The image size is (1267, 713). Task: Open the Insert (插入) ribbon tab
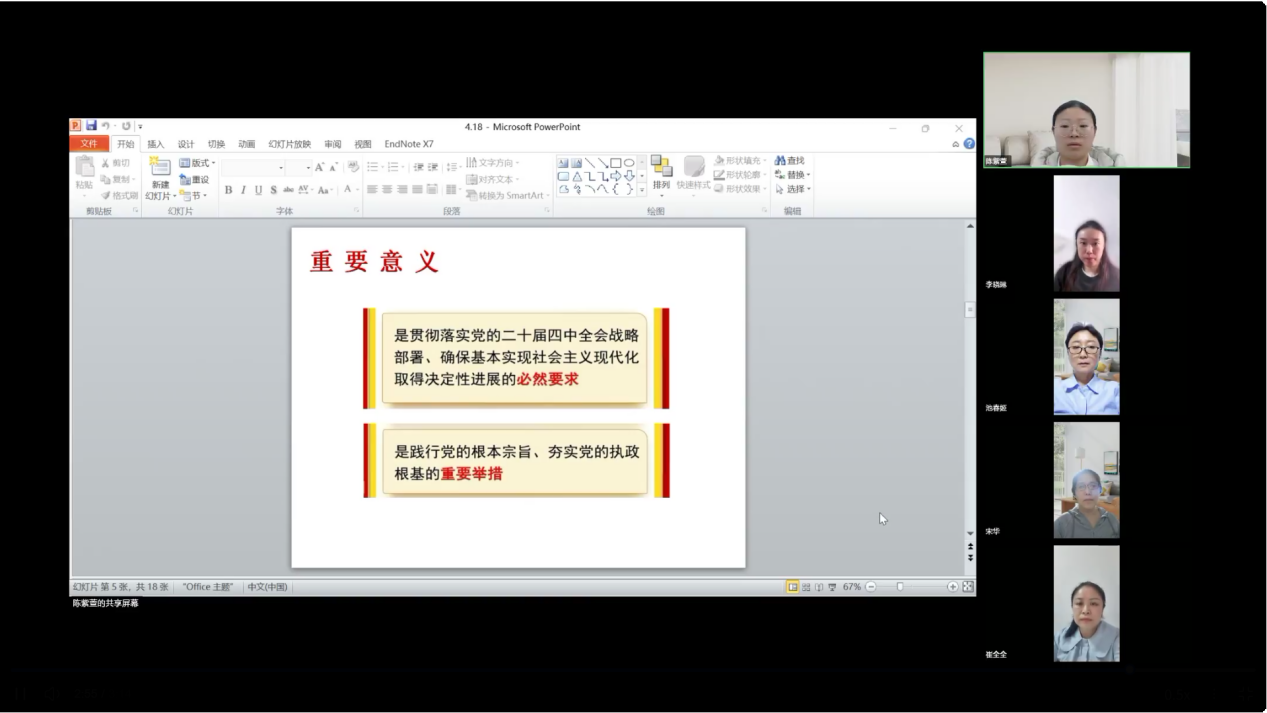156,144
